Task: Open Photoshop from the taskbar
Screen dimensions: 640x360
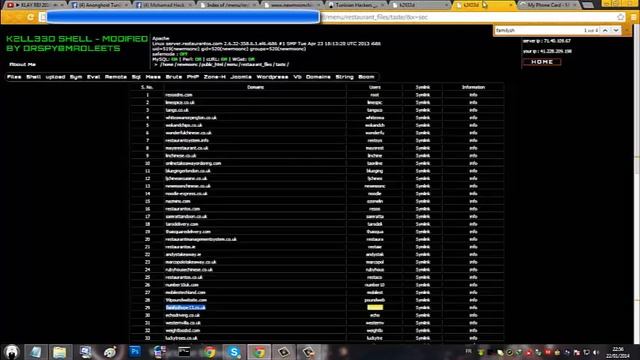Action: click(135, 352)
